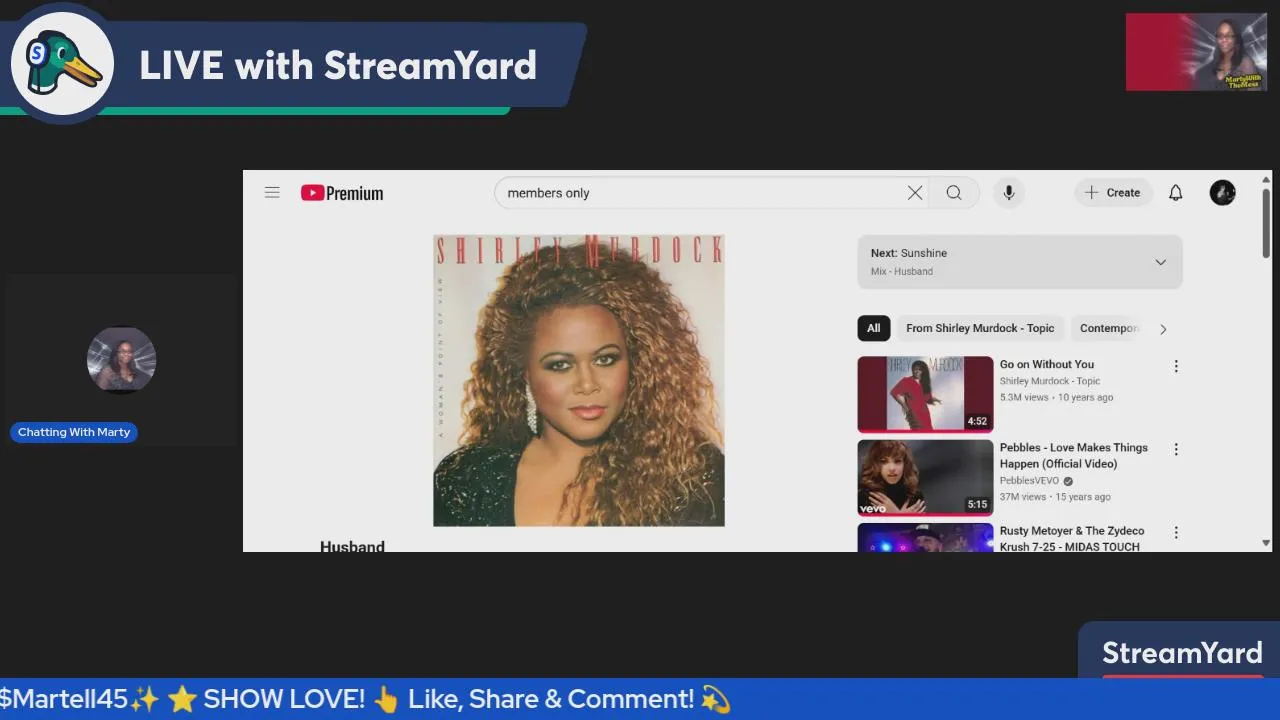Image resolution: width=1280 pixels, height=720 pixels.
Task: Click the Create button
Action: point(1113,193)
